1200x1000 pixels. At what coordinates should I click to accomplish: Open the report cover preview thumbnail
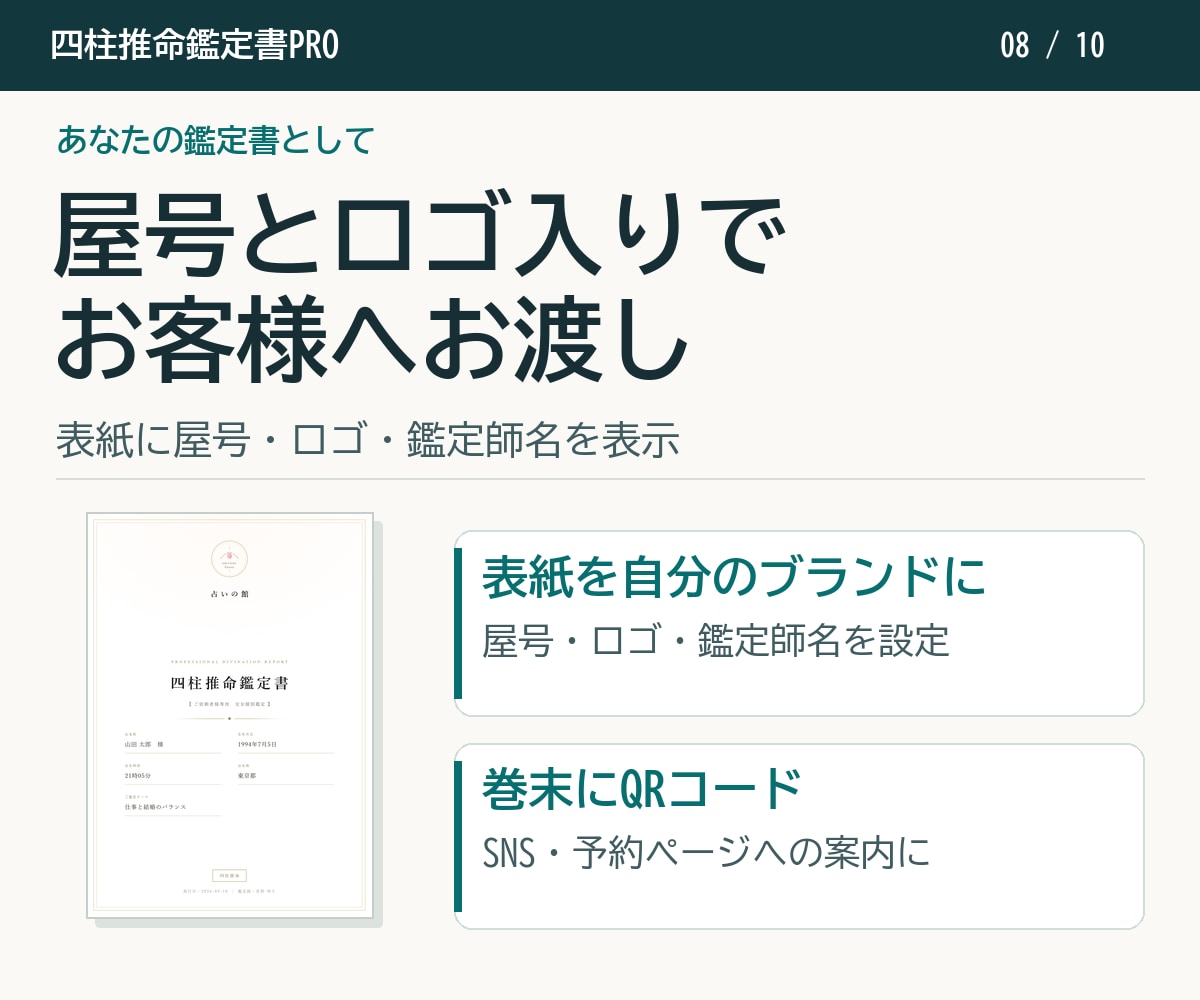click(230, 715)
